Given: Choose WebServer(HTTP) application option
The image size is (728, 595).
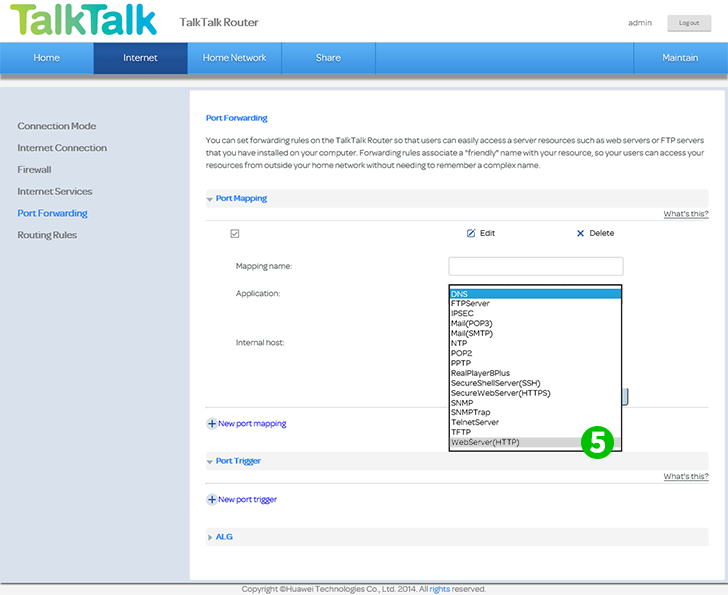Looking at the screenshot, I should point(535,442).
